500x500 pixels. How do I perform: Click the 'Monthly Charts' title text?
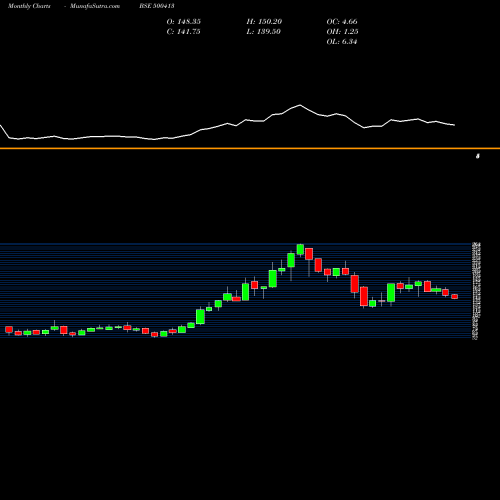tap(29, 6)
